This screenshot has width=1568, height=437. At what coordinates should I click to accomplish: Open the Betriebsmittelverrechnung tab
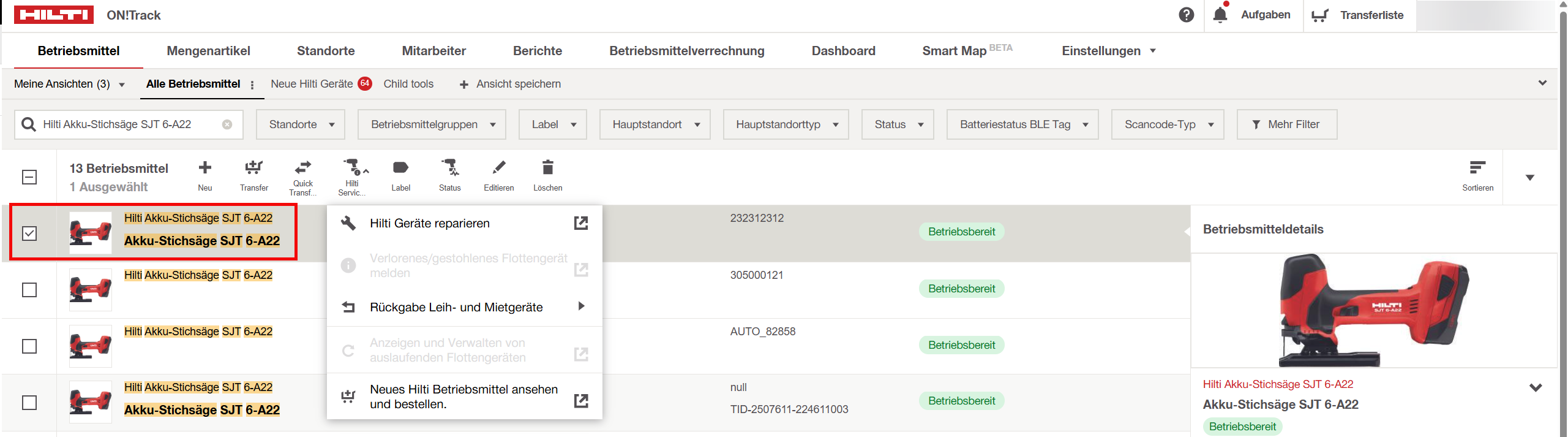[x=687, y=51]
